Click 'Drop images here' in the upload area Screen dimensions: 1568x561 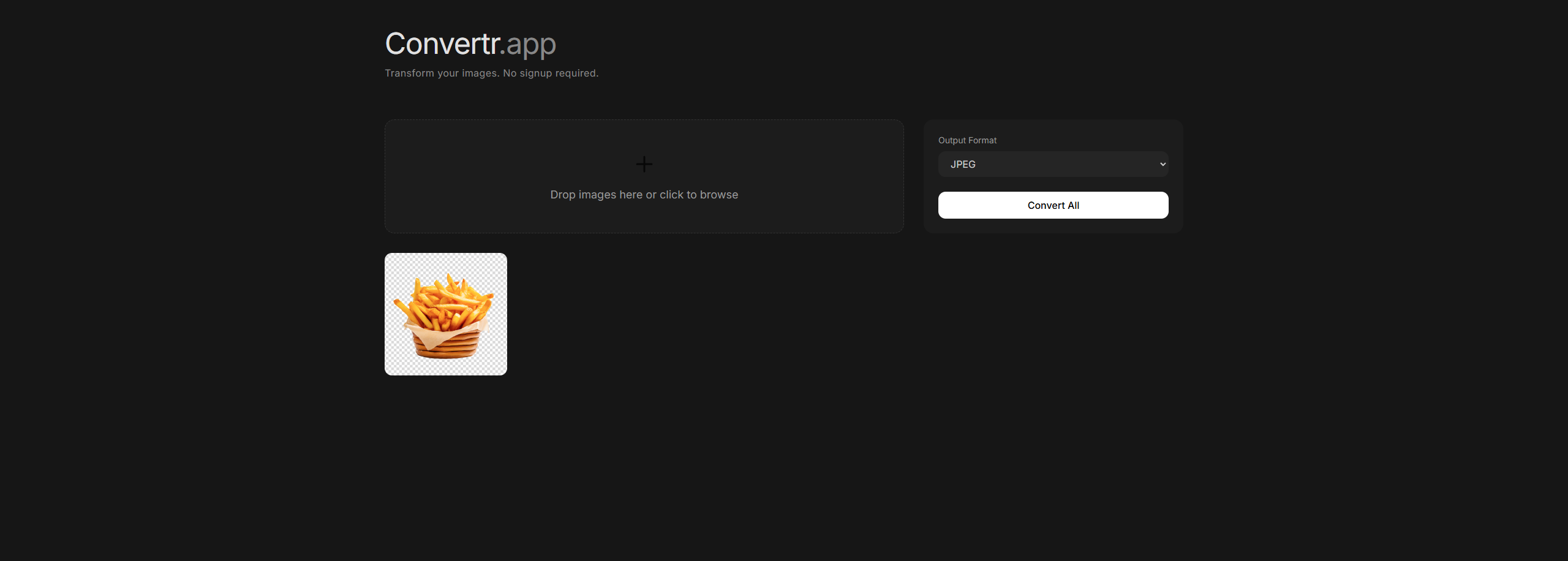[596, 195]
